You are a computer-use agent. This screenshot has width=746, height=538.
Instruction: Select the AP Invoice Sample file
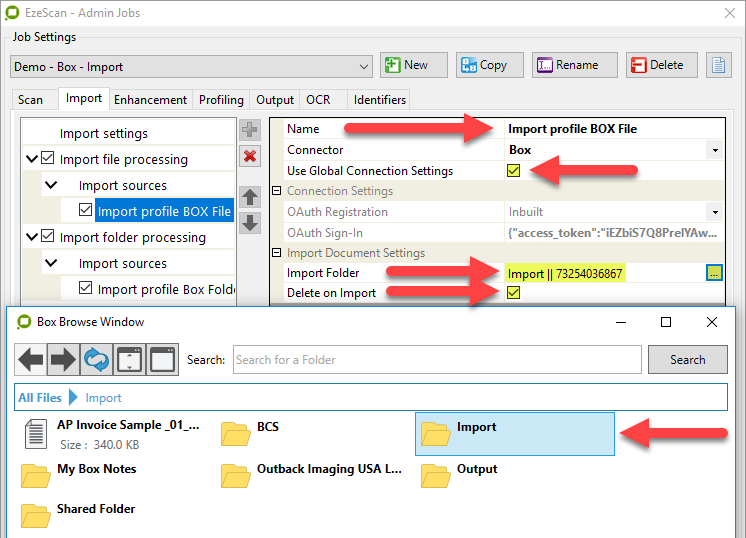(112, 434)
